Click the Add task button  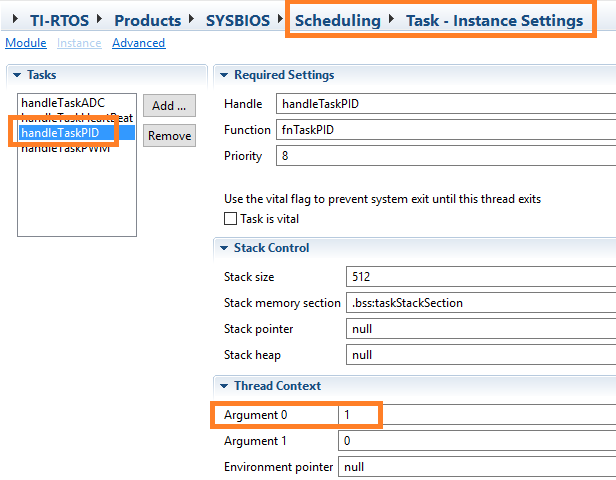point(168,106)
